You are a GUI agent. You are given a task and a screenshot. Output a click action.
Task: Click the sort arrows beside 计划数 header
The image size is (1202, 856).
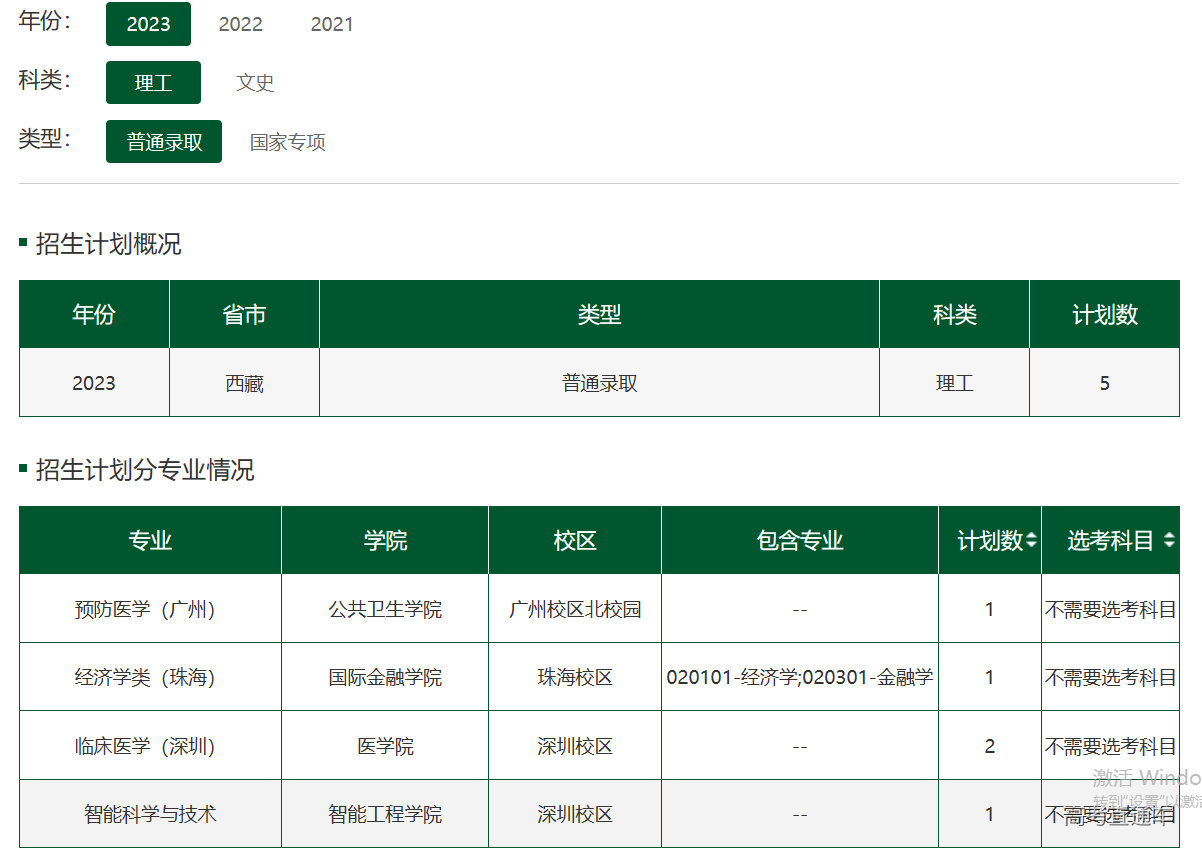click(x=1031, y=541)
